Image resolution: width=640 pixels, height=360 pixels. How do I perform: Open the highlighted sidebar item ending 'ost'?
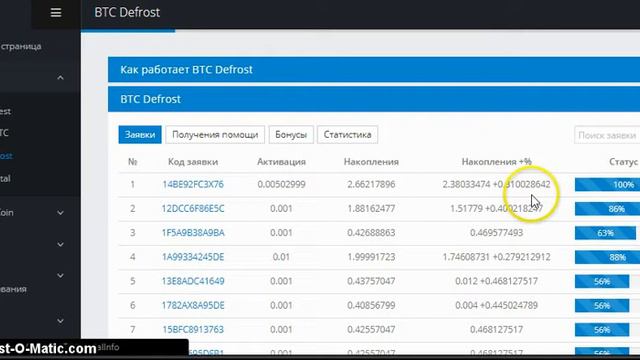[7, 156]
